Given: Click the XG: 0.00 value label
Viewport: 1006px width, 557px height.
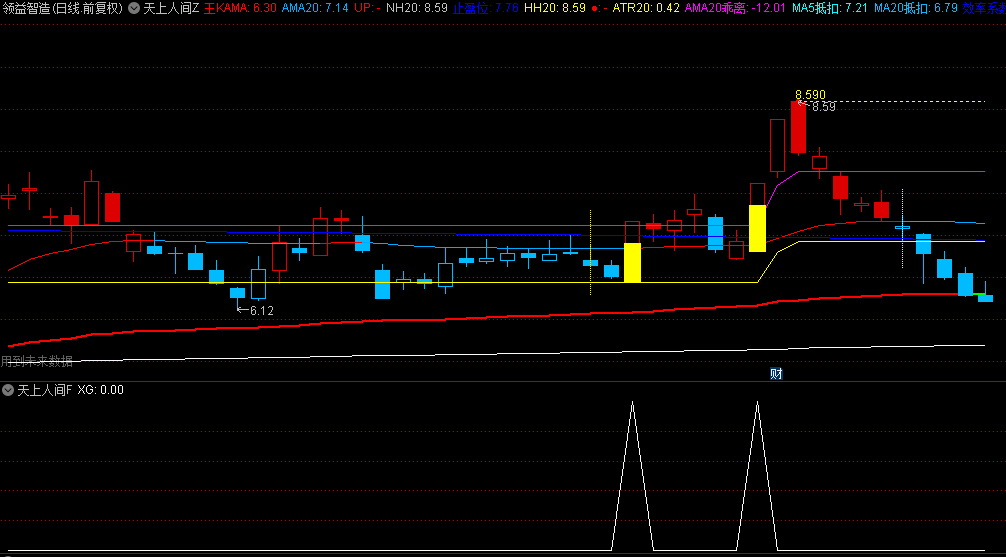Looking at the screenshot, I should 100,390.
